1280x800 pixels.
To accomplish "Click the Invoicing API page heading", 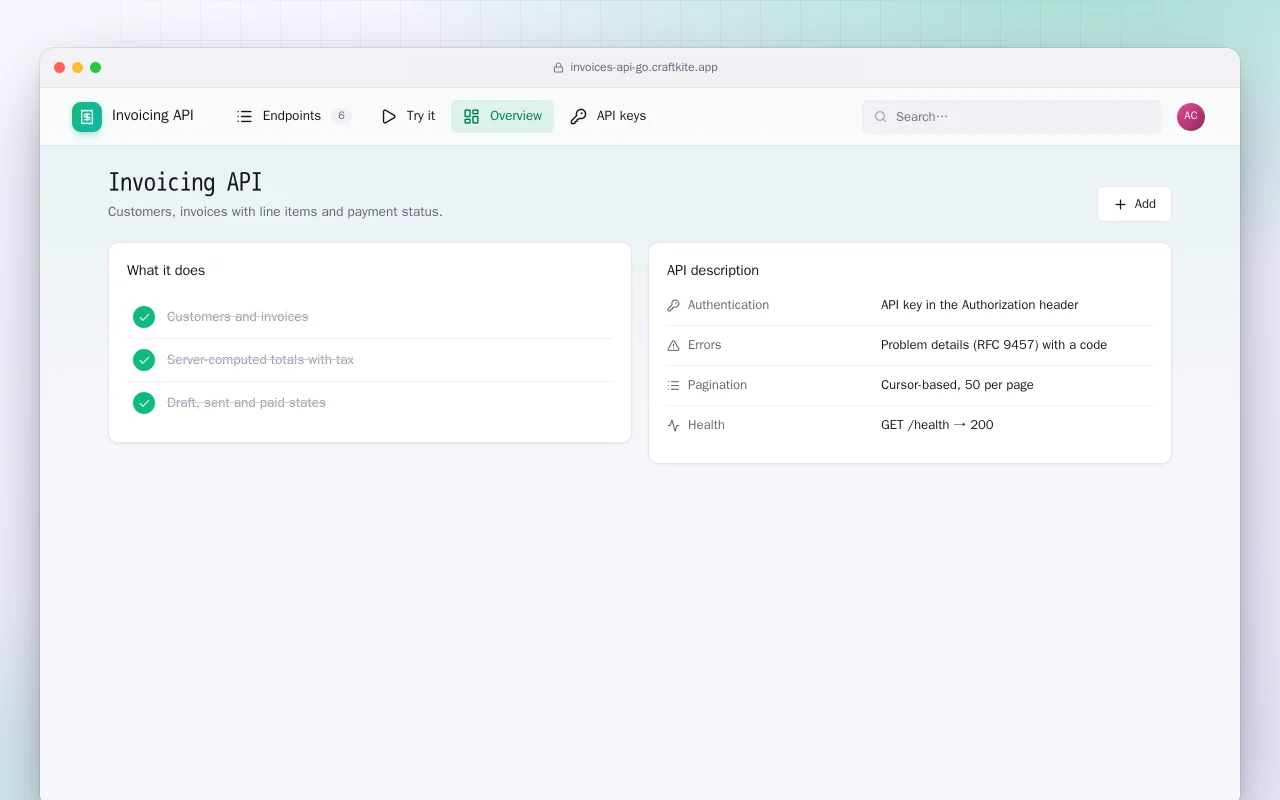I will [x=185, y=182].
